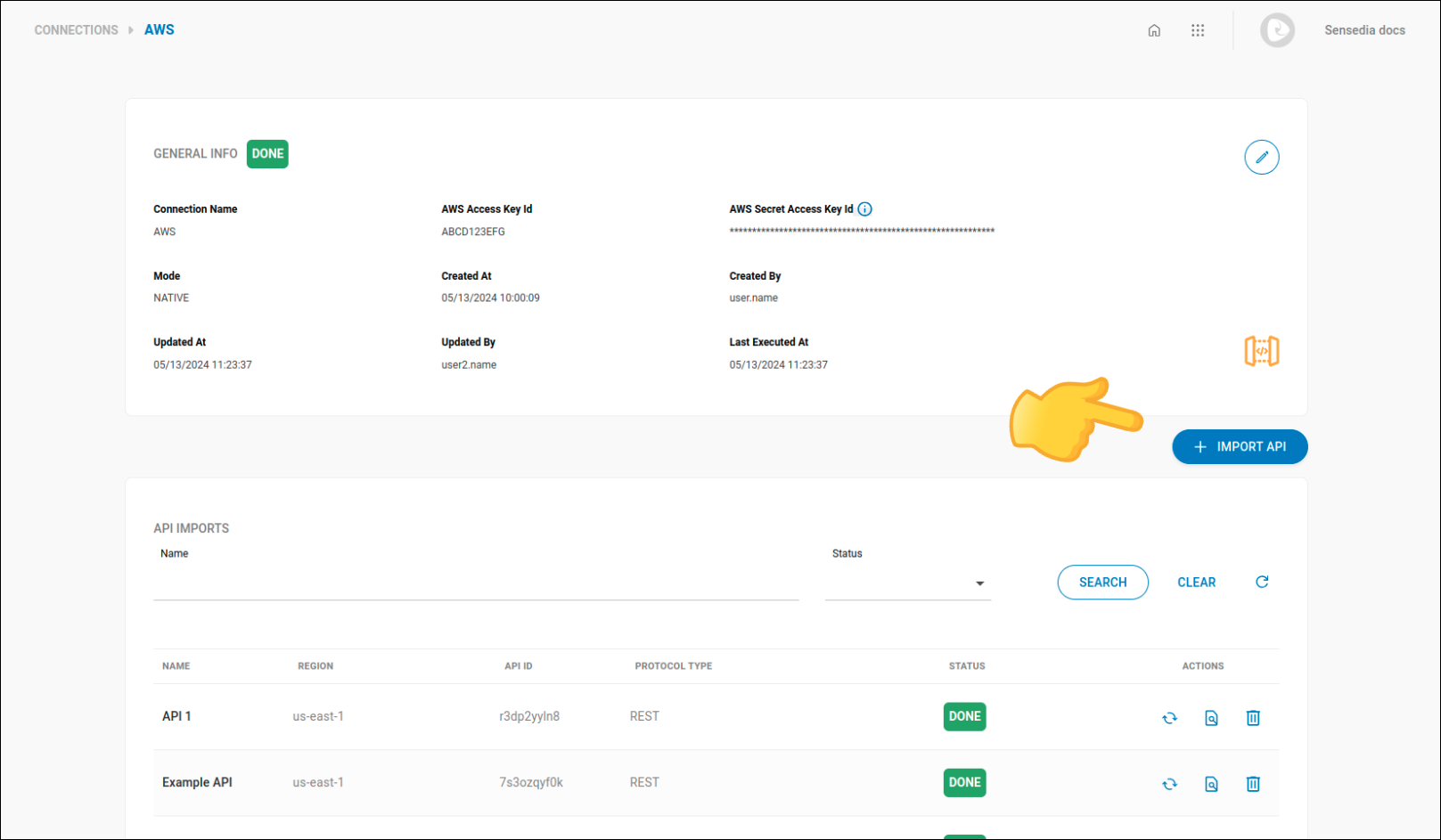Open the Status filter dropdown

click(978, 583)
